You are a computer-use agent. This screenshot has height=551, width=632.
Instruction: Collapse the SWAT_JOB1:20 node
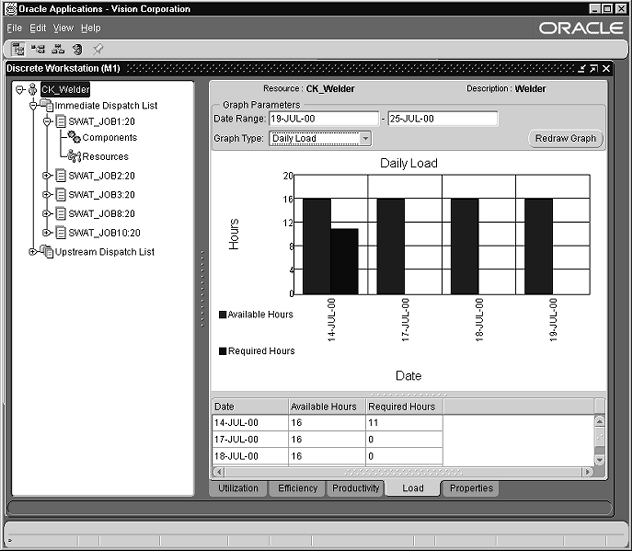point(47,121)
